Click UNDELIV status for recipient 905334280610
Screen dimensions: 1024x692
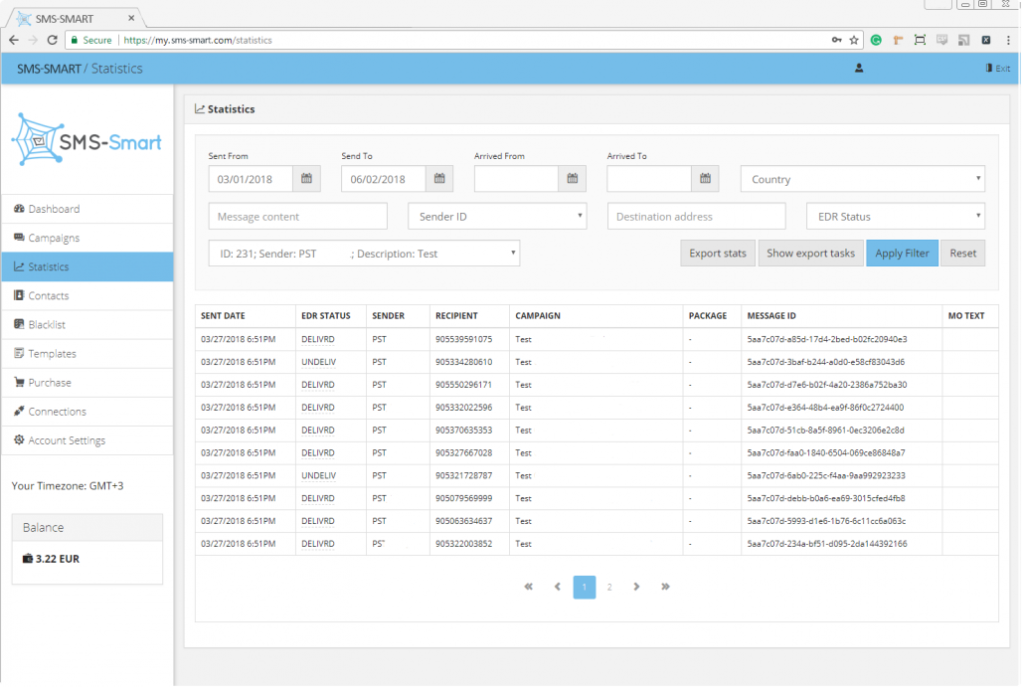tap(319, 362)
